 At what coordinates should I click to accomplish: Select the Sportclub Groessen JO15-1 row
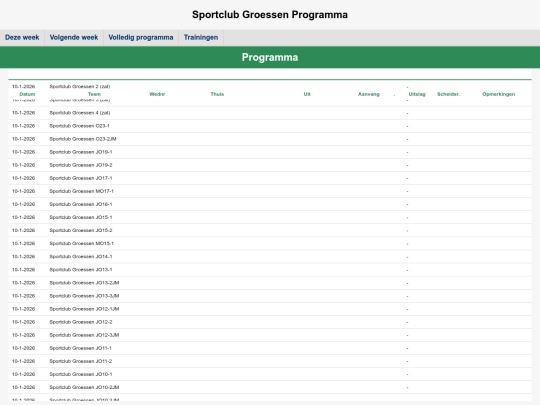270,218
